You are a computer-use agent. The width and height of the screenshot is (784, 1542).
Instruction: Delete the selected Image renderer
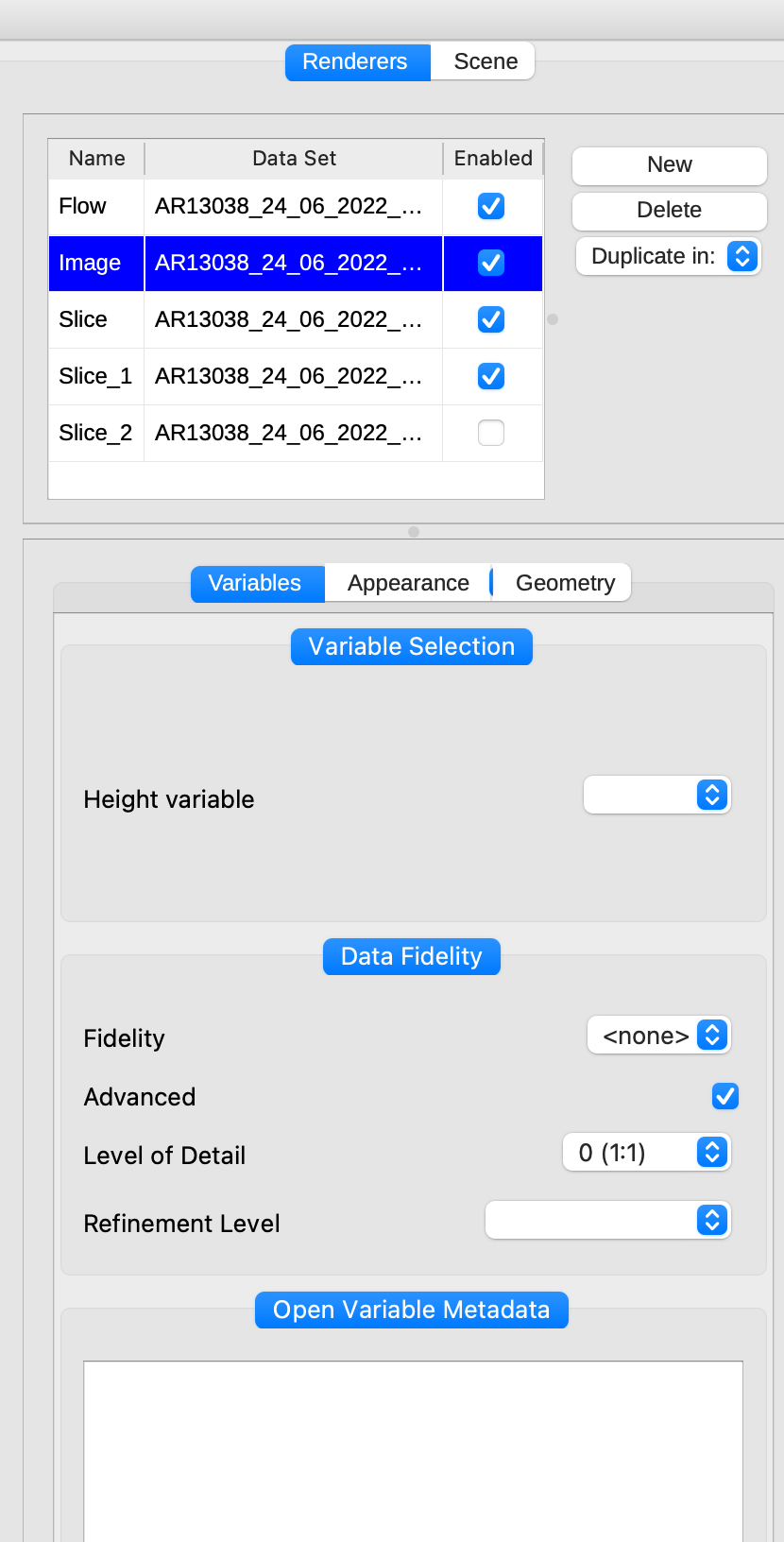click(668, 210)
